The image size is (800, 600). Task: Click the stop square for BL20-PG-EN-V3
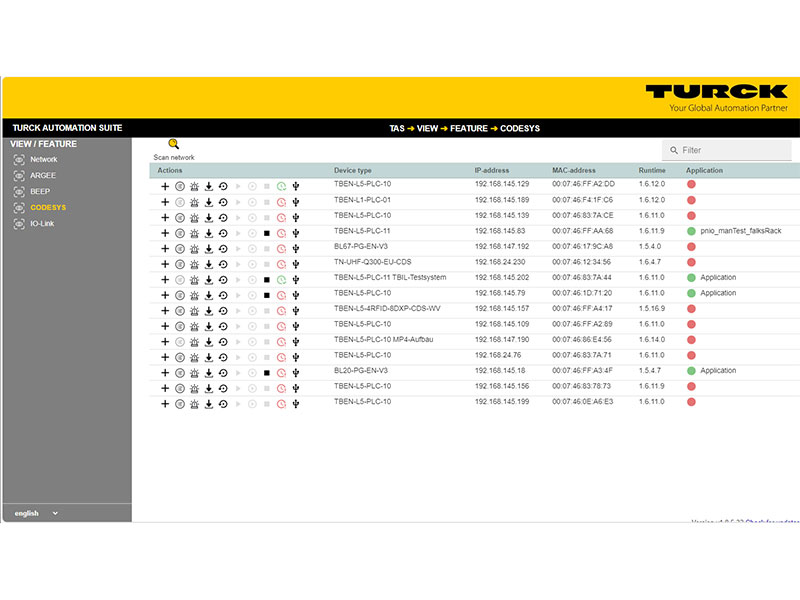pos(267,373)
